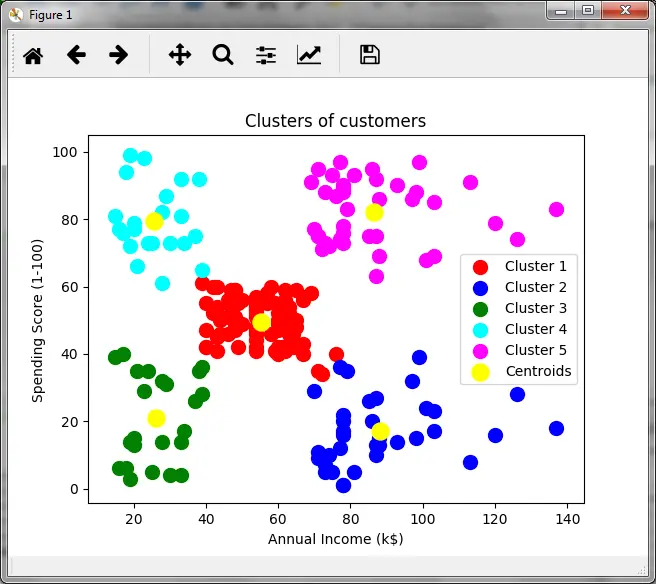Click the yellow centroid in the magenta cluster
656x584 pixels.
[374, 212]
